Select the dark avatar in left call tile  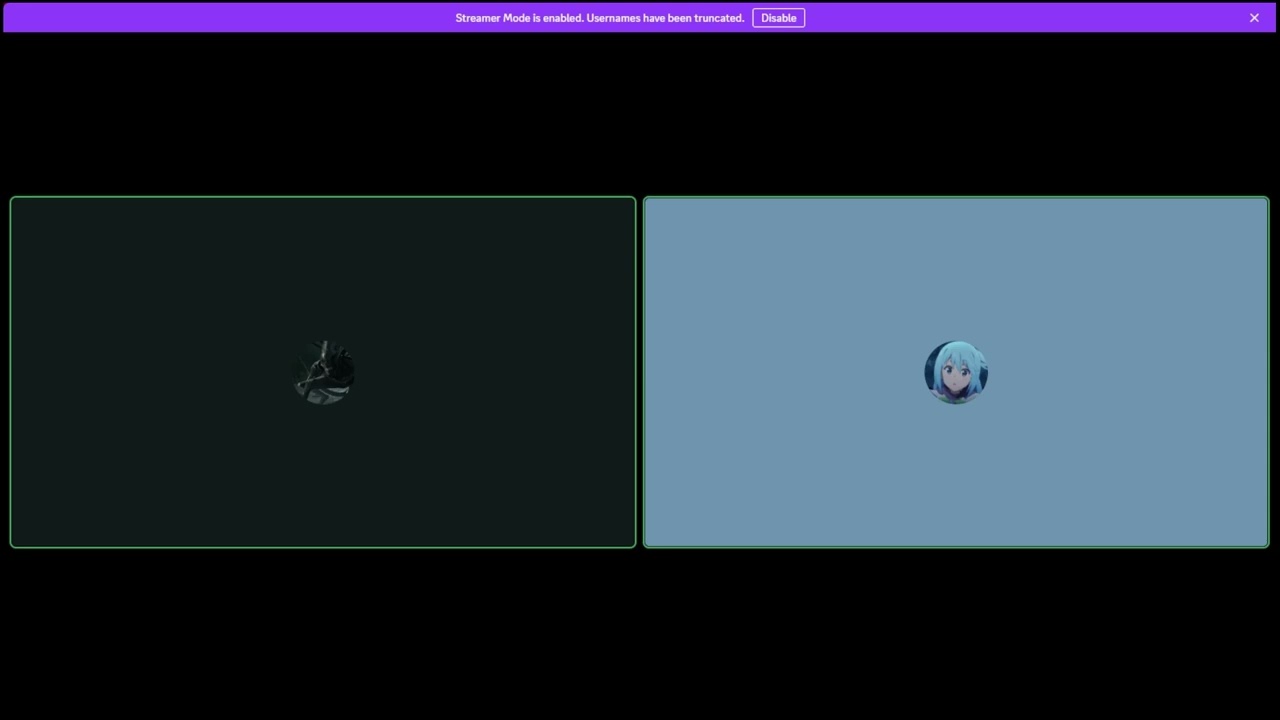point(323,372)
